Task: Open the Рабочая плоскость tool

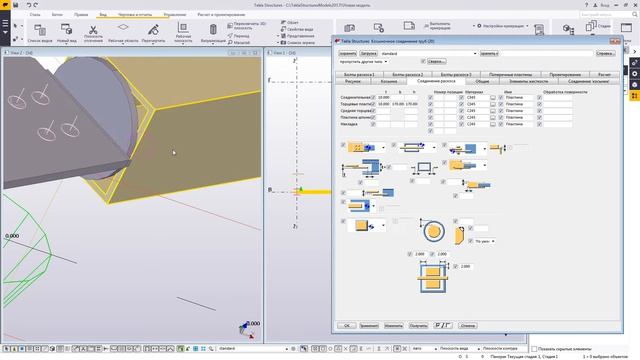Action: point(183,33)
